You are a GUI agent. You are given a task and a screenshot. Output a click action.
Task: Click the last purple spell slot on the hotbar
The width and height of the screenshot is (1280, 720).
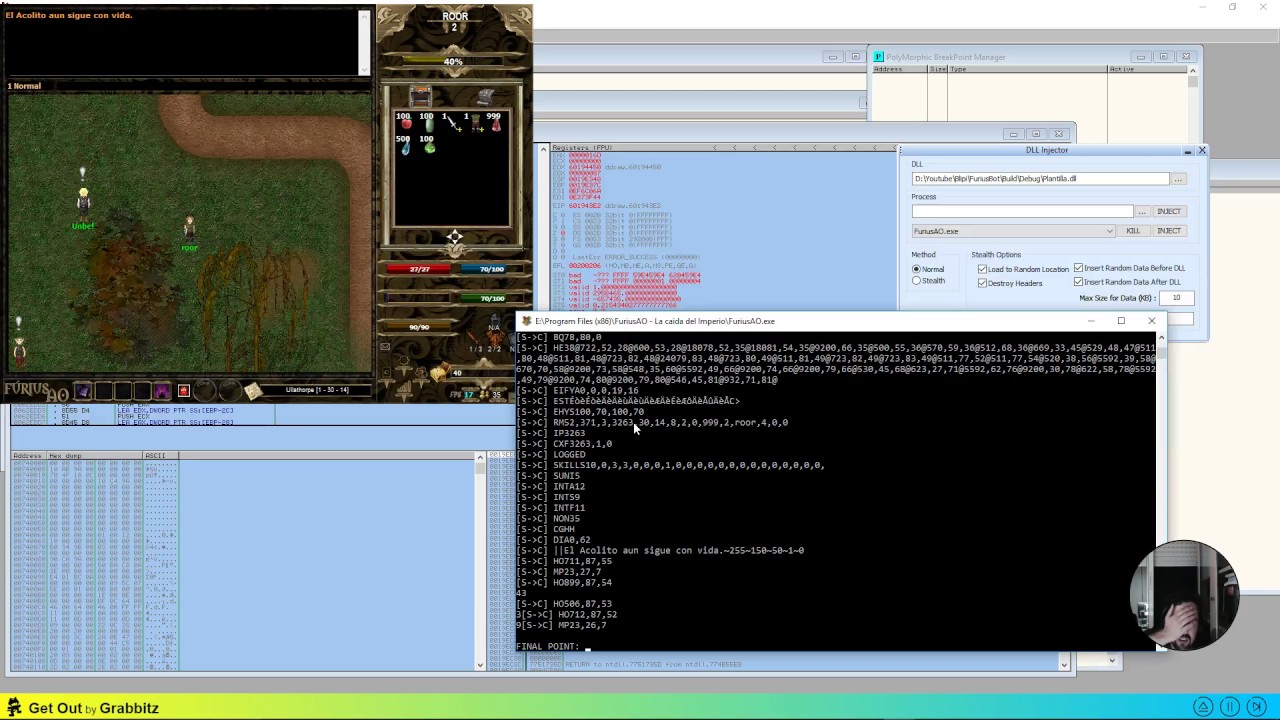(162, 390)
